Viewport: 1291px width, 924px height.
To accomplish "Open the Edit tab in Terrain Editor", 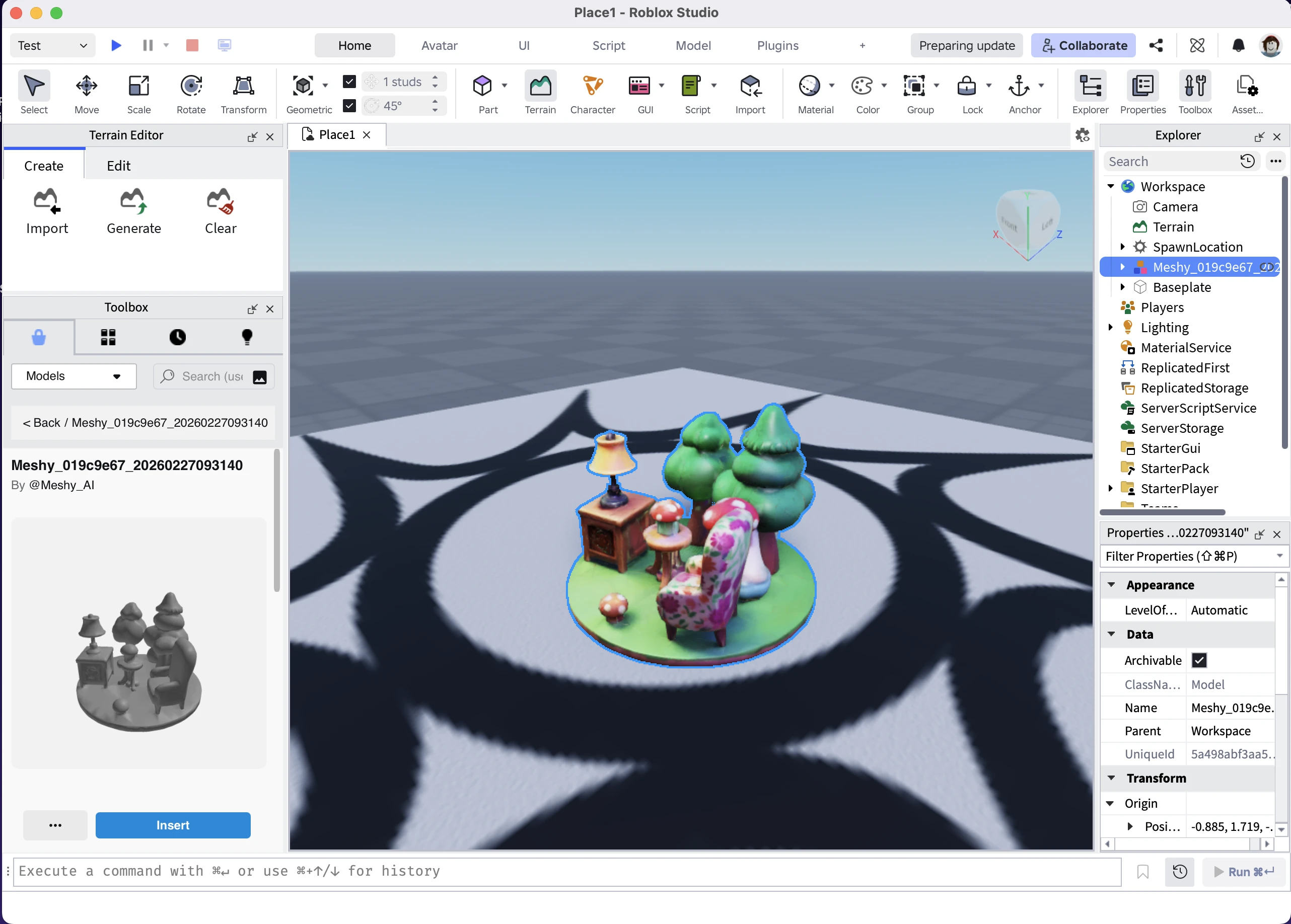I will point(118,166).
